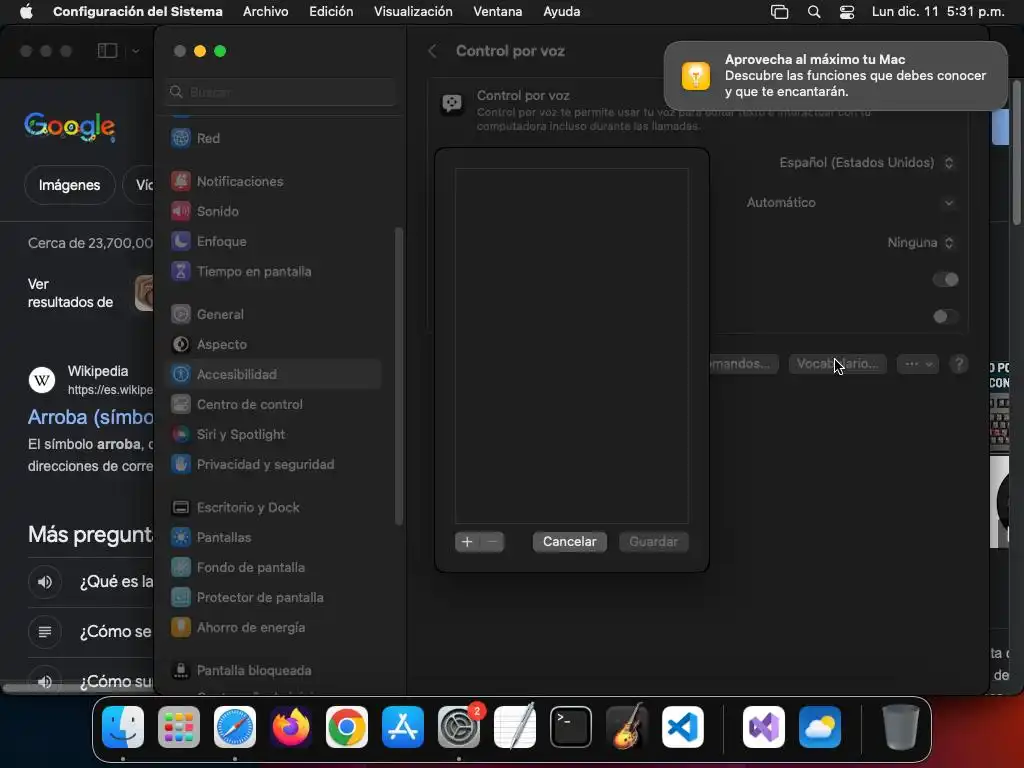Image resolution: width=1024 pixels, height=768 pixels.
Task: Open Firefox from the Dock
Action: pos(291,727)
